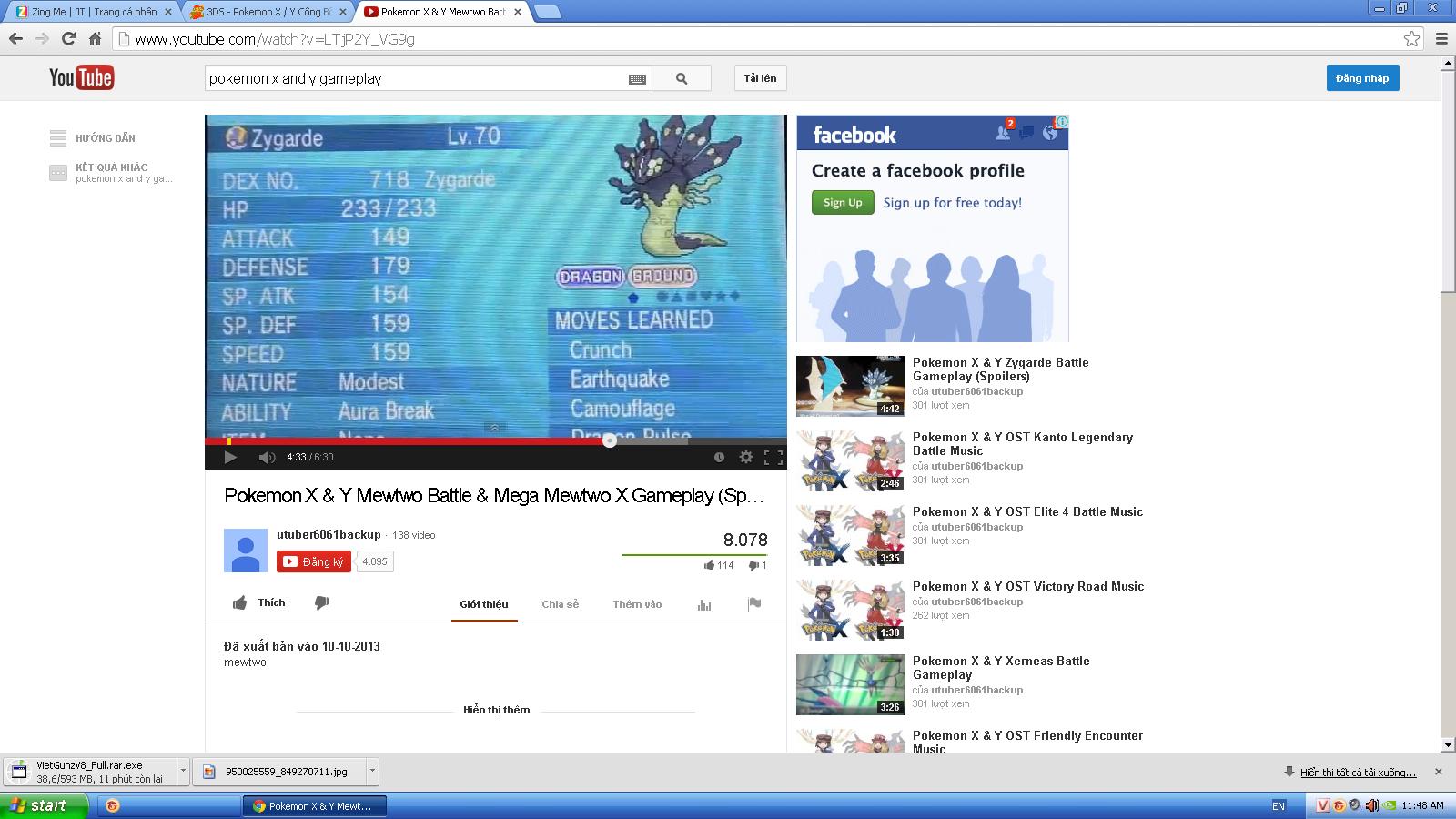
Task: Click Hiển thị tất cả tải xuống link
Action: 1358,772
